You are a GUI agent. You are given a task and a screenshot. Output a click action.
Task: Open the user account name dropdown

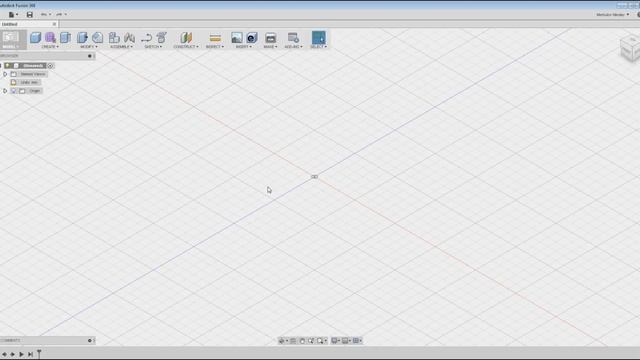613,15
